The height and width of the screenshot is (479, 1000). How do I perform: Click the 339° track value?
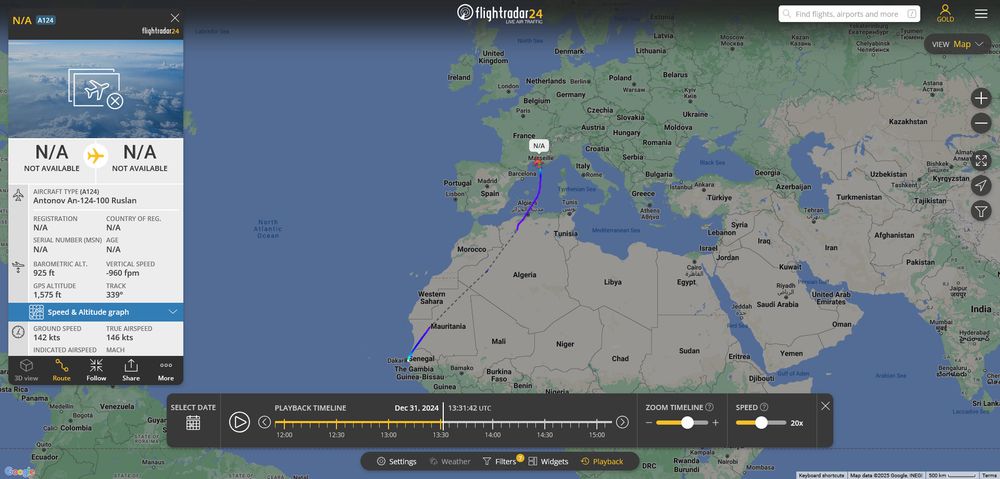pyautogui.click(x=115, y=295)
